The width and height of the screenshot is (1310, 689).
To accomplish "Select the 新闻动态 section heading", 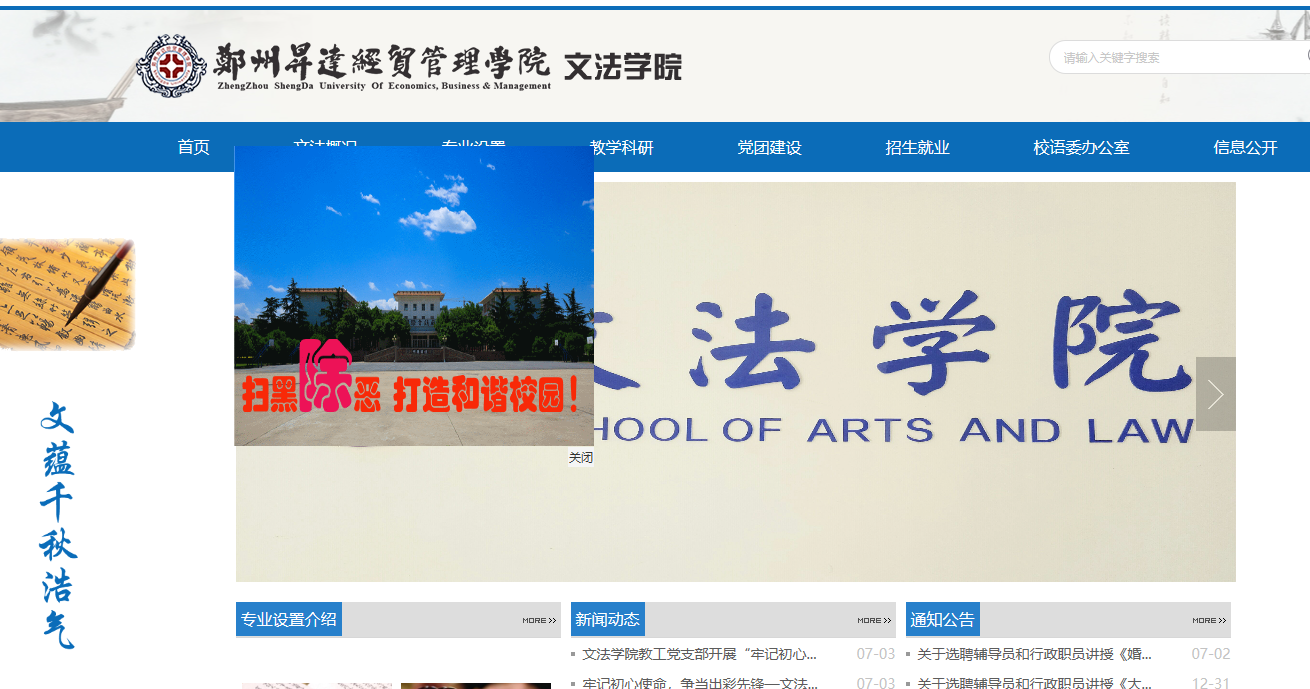I will pyautogui.click(x=607, y=620).
